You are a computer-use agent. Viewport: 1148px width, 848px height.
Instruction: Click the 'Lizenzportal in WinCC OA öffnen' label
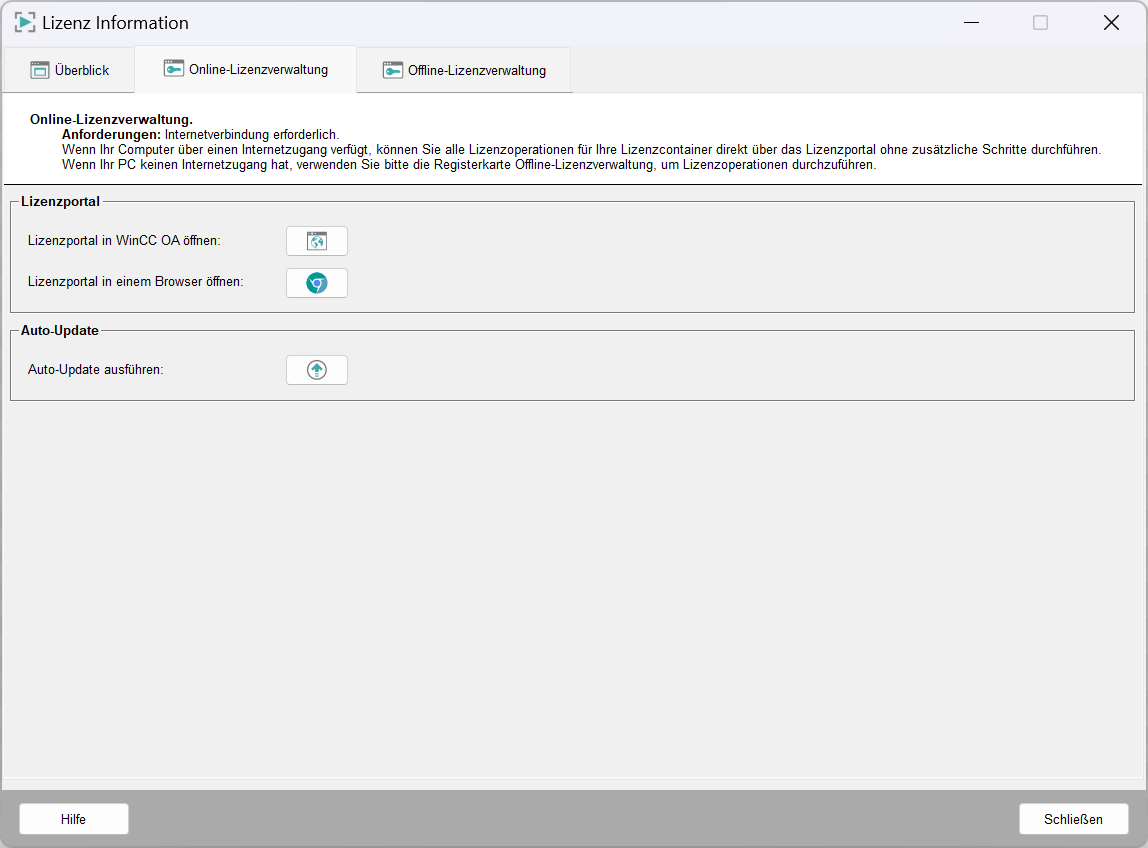(x=124, y=241)
